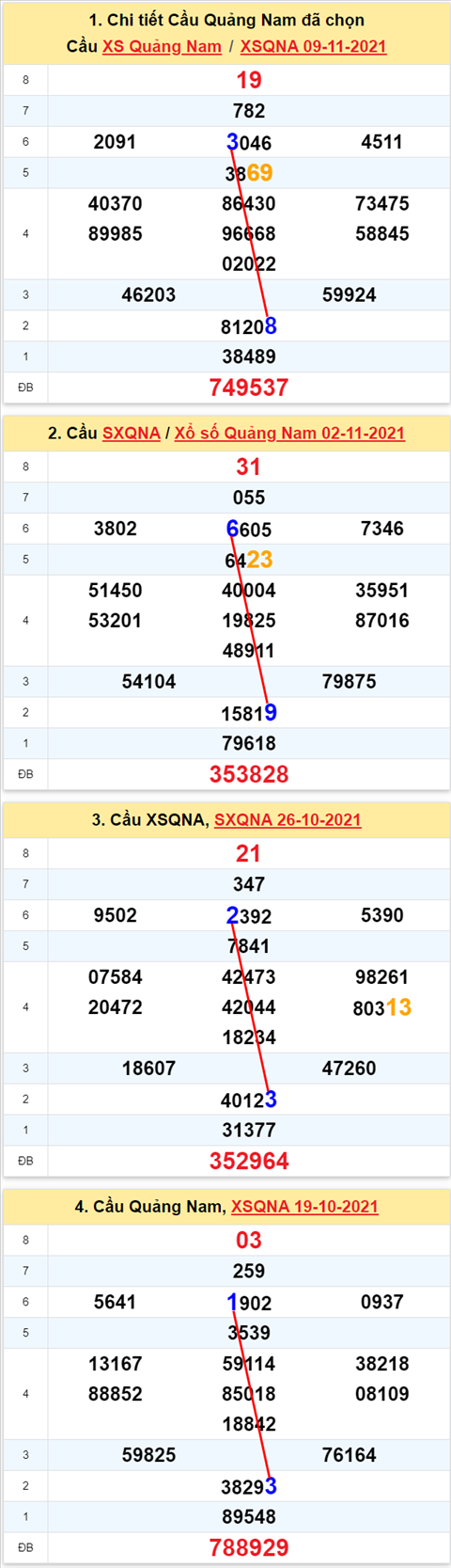The image size is (451, 1568).
Task: Click the number 5390
Action: pyautogui.click(x=382, y=915)
